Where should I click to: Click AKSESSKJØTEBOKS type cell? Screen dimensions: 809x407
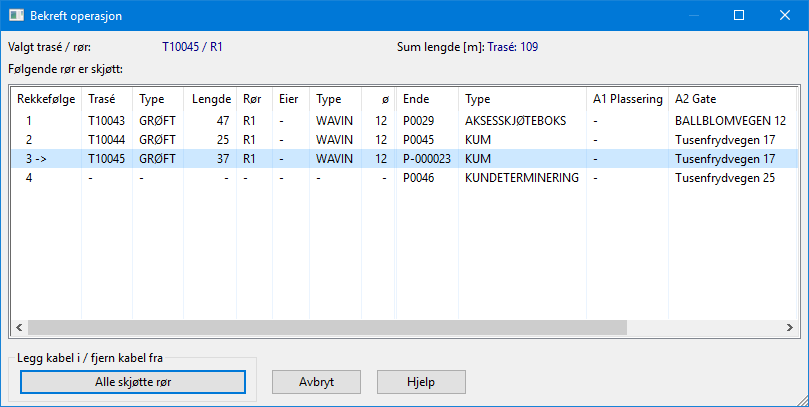(x=515, y=121)
